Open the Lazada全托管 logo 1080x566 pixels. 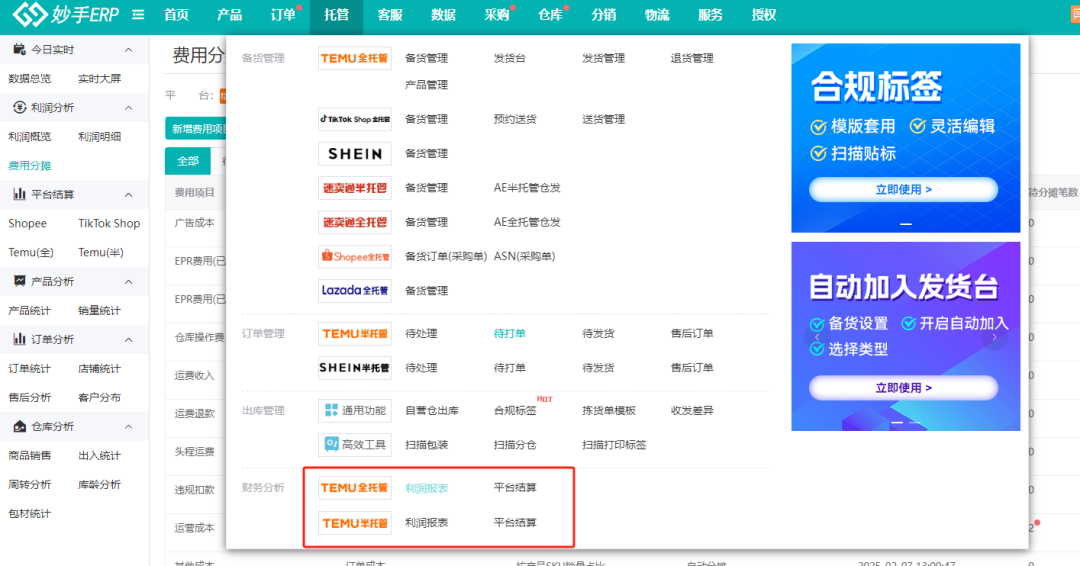click(x=355, y=291)
